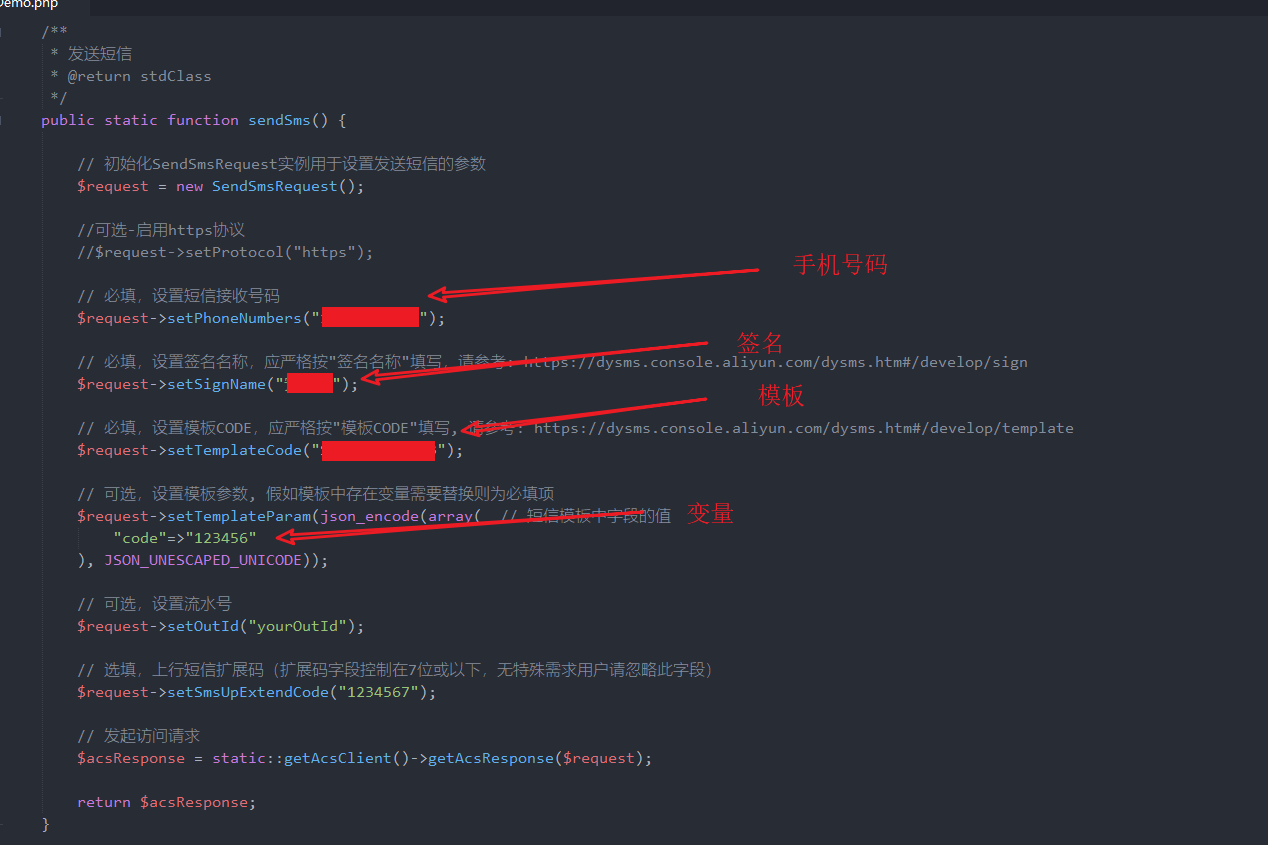Image resolution: width=1268 pixels, height=845 pixels.
Task: Click the 'public' keyword in function declaration
Action: 68,120
